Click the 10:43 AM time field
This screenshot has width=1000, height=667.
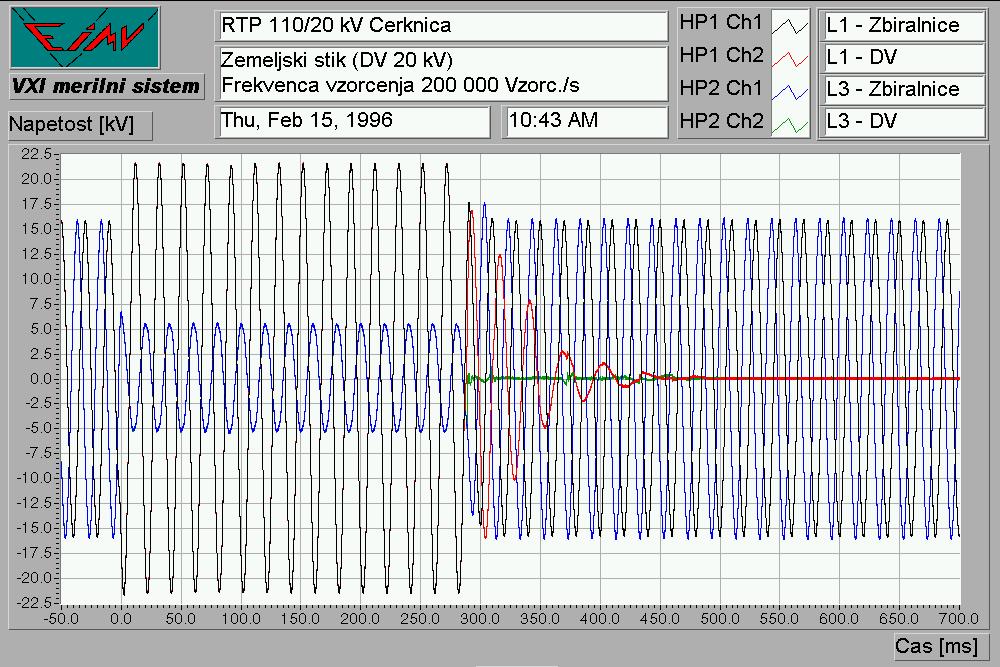click(585, 121)
